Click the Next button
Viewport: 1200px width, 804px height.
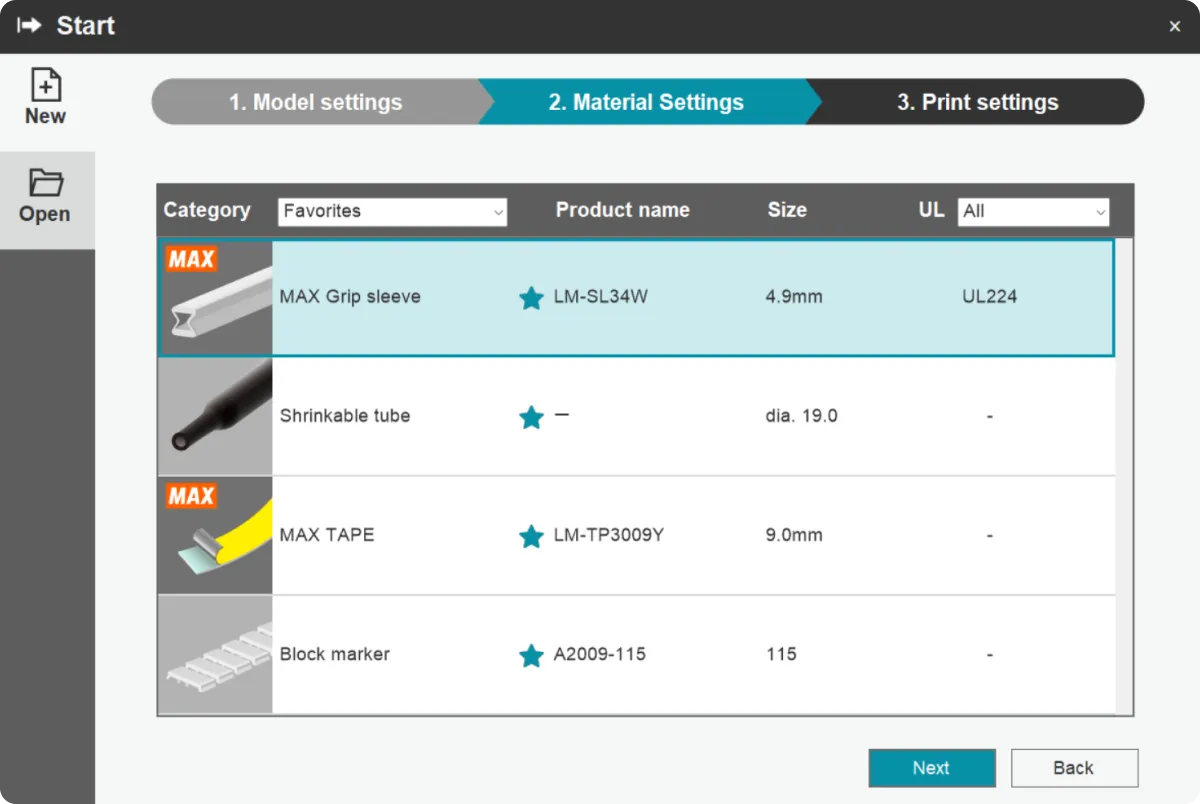coord(932,768)
